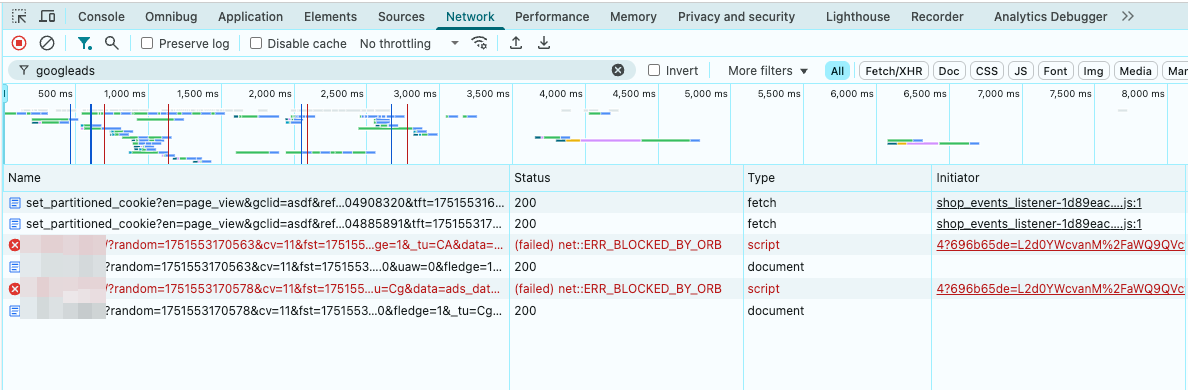
Task: Select set_partitioned_cookie request ending 04885891
Action: tap(264, 224)
